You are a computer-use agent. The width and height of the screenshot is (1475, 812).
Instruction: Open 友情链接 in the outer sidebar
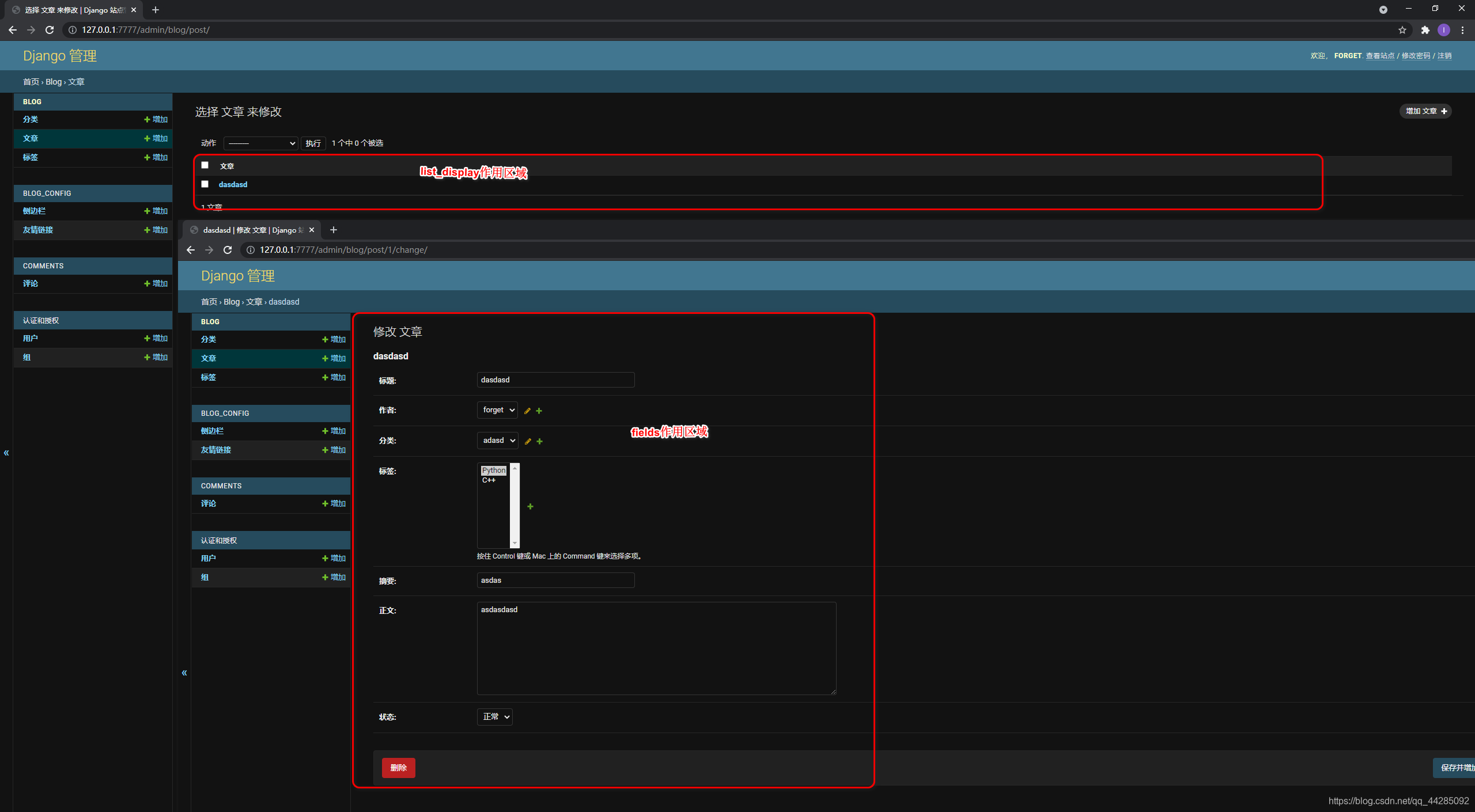click(38, 230)
